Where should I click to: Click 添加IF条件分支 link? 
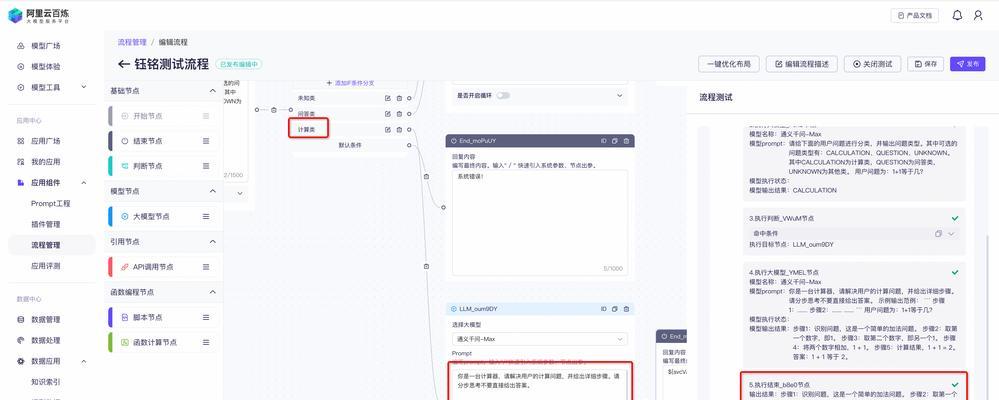(x=350, y=83)
